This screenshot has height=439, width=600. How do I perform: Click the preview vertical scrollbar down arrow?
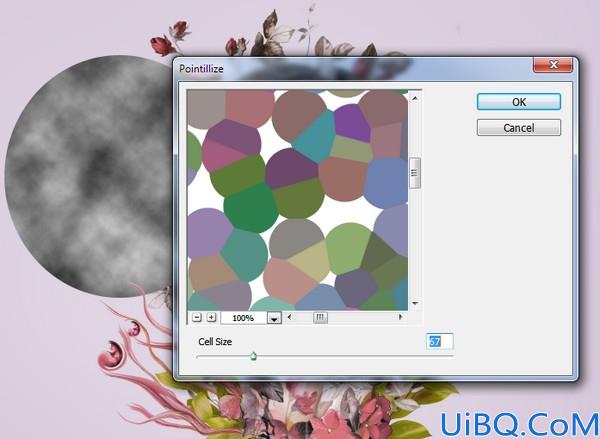(x=415, y=304)
